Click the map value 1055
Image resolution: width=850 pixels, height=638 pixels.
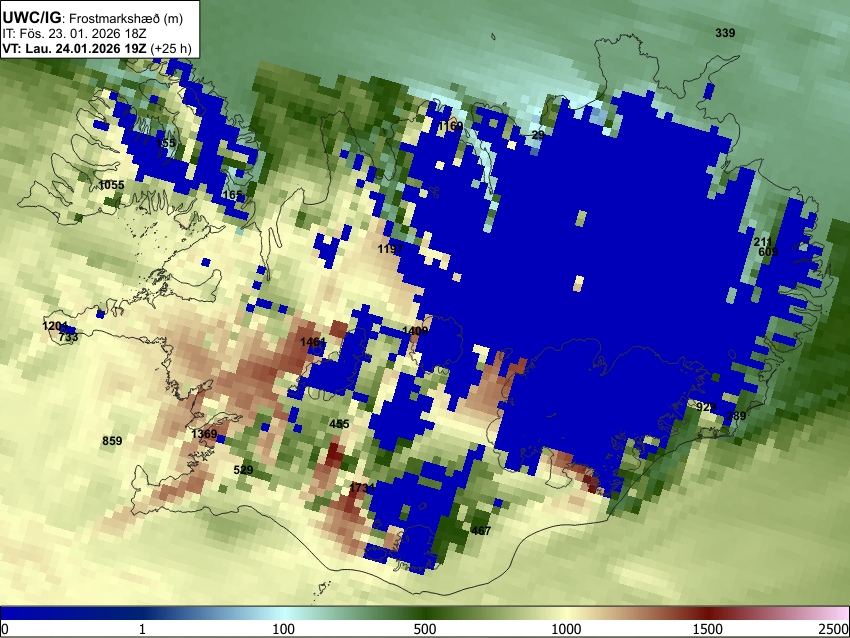pos(111,185)
